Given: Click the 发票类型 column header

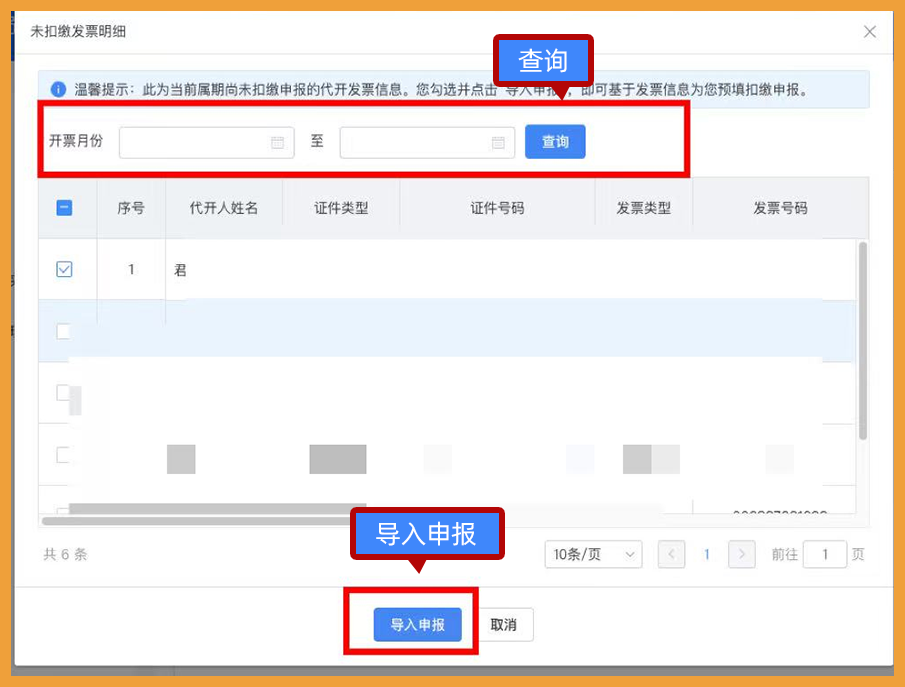Looking at the screenshot, I should point(644,207).
